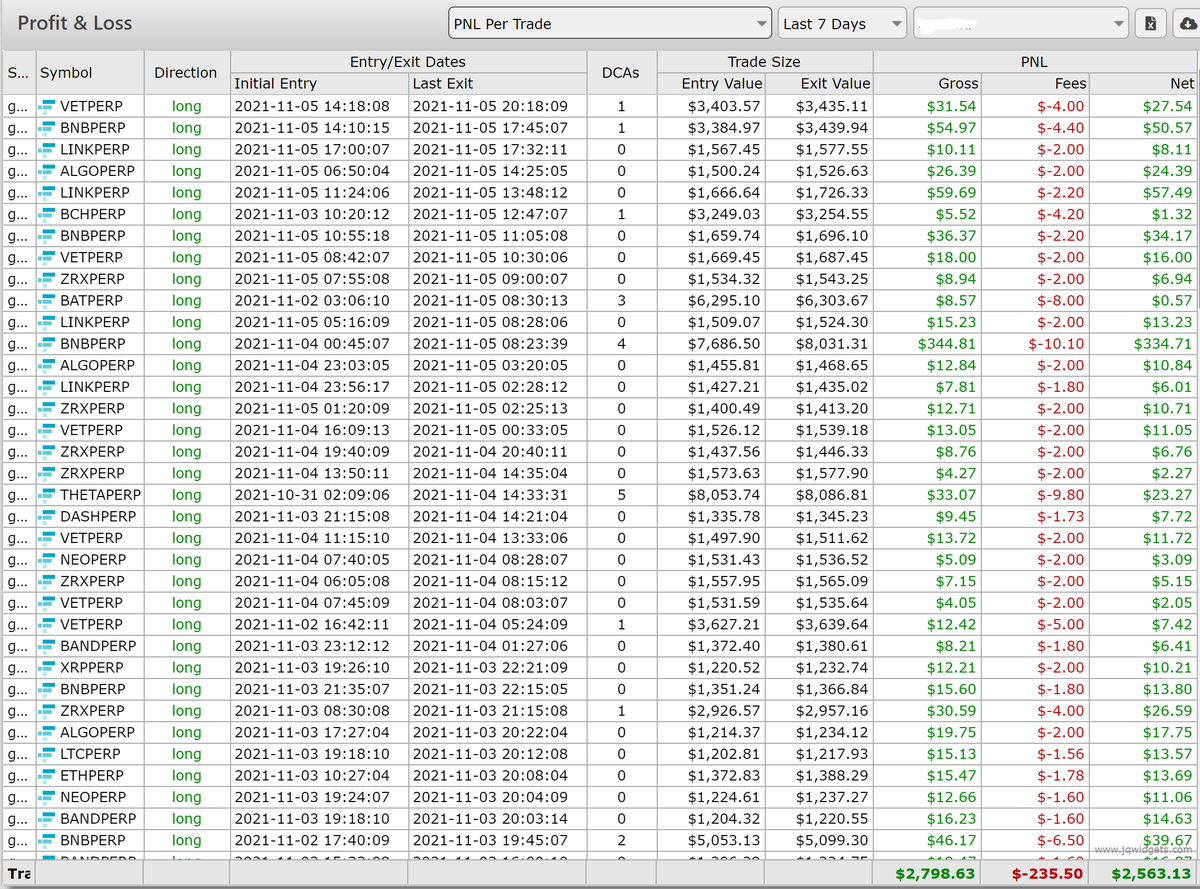
Task: Click the $-10.10 fees cell
Action: tap(1035, 344)
